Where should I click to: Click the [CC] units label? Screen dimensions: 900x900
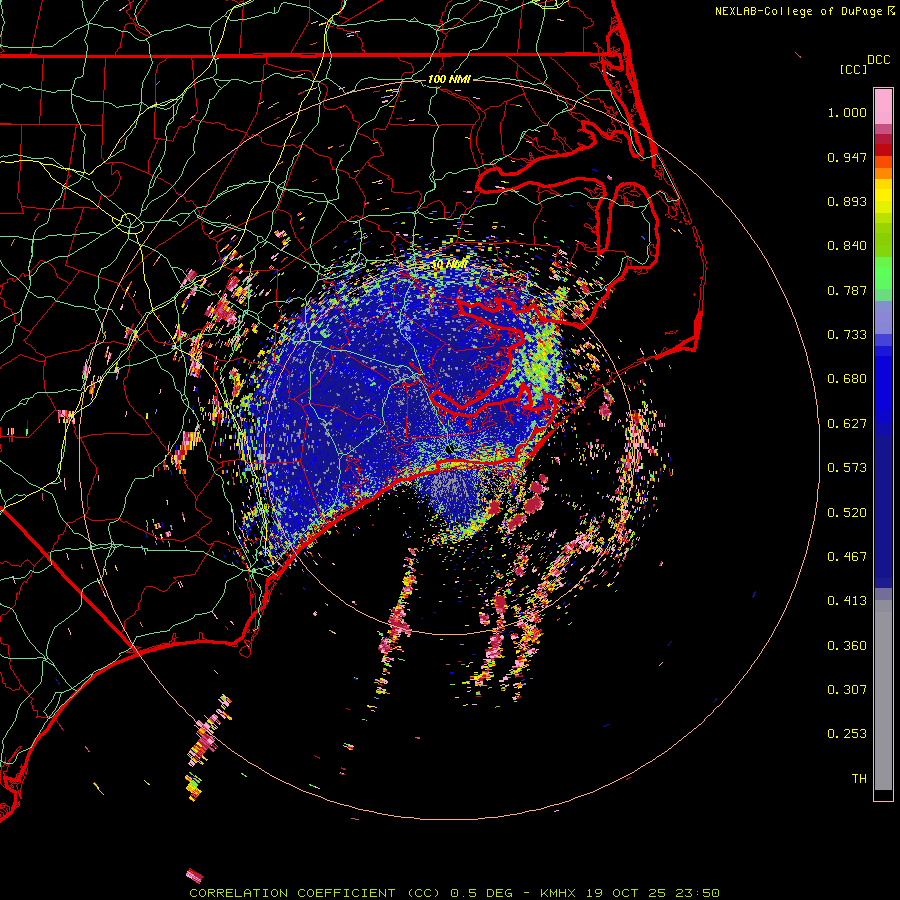(853, 69)
